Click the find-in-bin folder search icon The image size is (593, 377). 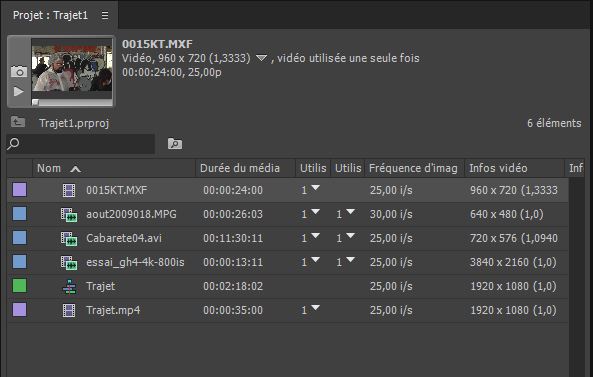(x=175, y=143)
